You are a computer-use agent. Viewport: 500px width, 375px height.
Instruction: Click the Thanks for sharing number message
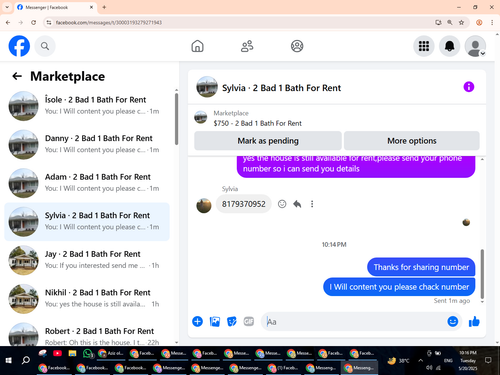pyautogui.click(x=421, y=267)
